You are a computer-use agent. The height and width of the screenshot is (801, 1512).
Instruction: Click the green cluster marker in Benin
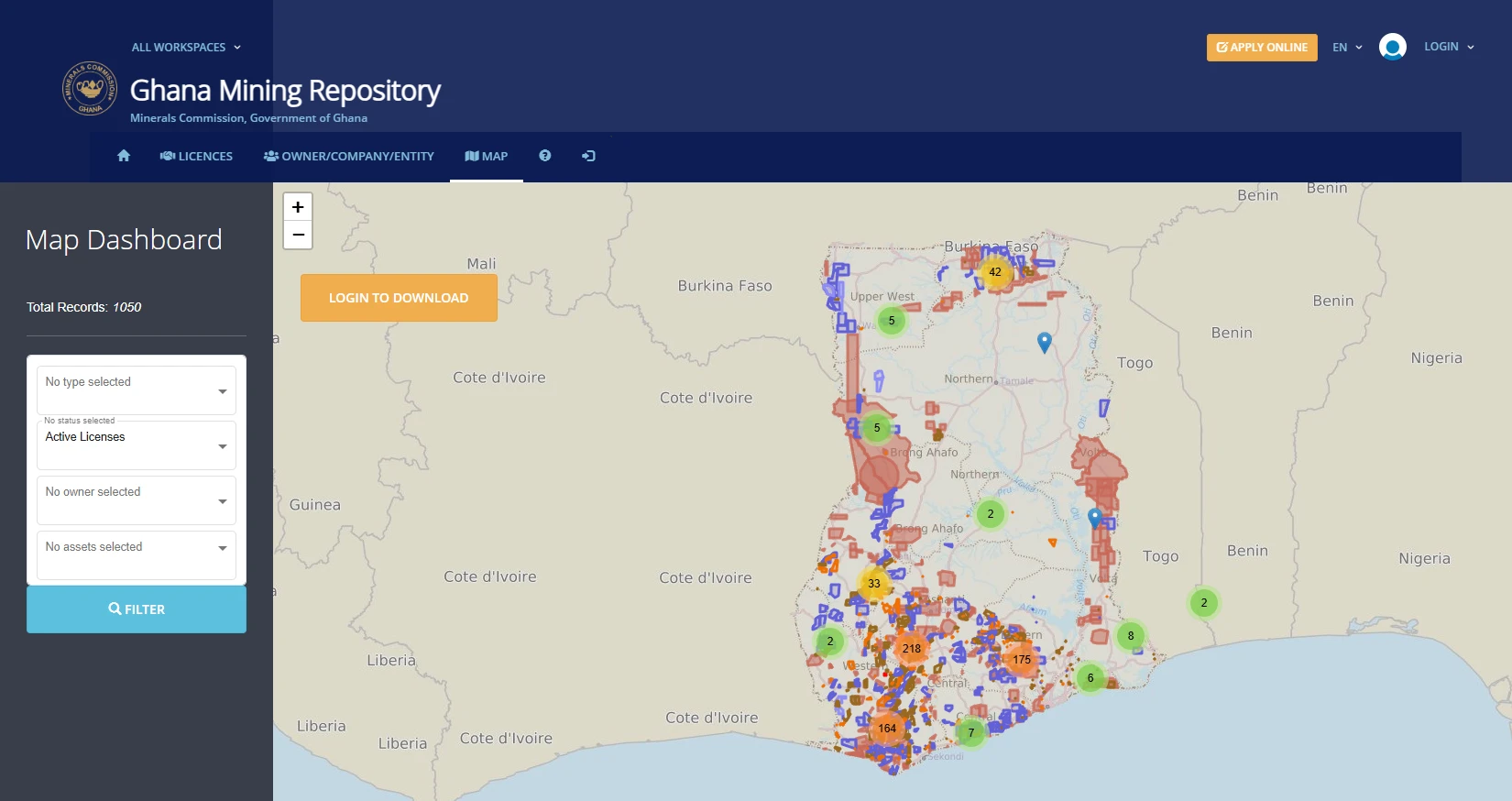click(1204, 603)
